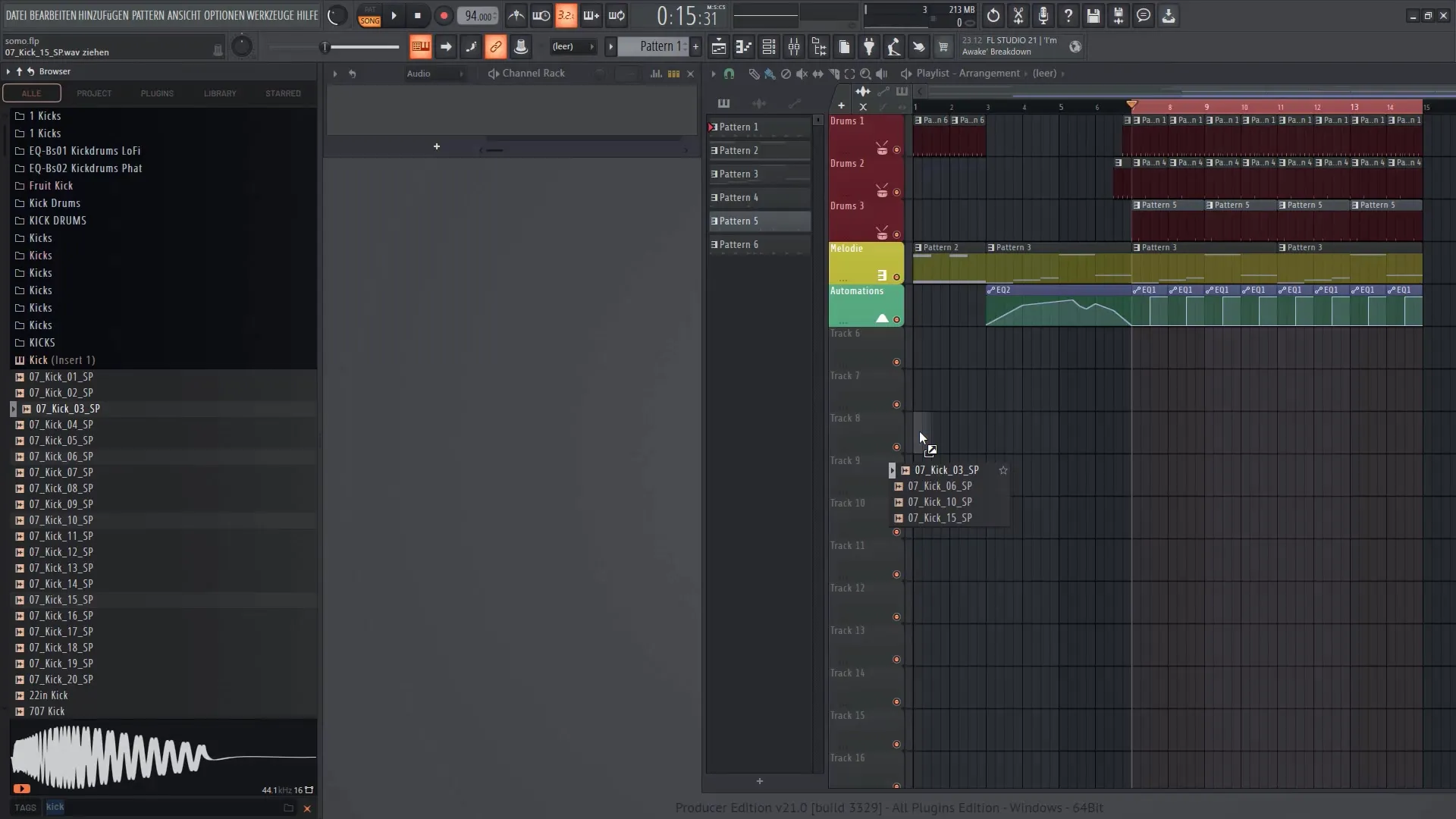Viewport: 1456px width, 819px height.
Task: Open the plugin picker plug icon
Action: click(x=869, y=47)
